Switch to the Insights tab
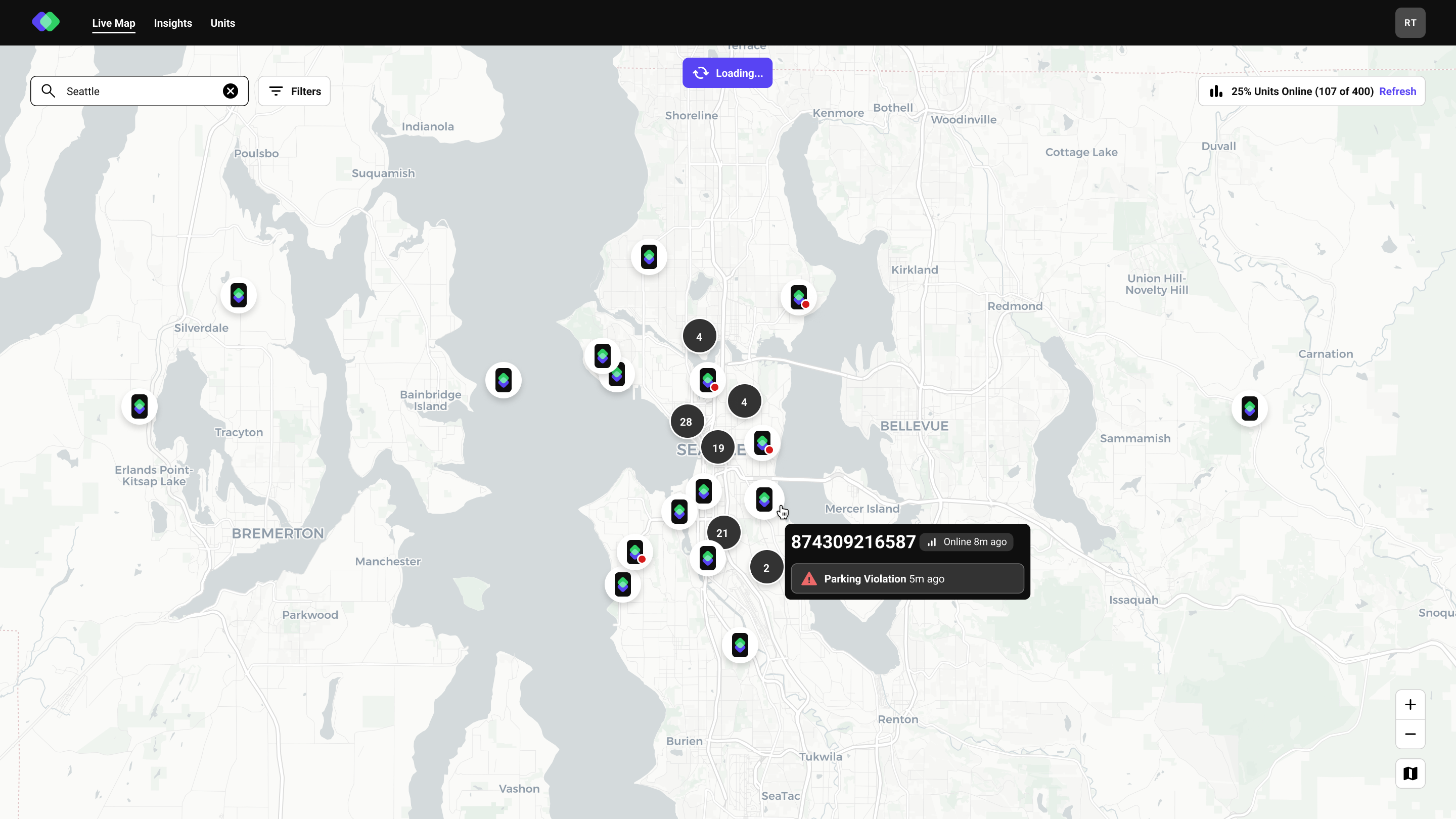Screen dimensions: 1456x819 click(173, 23)
